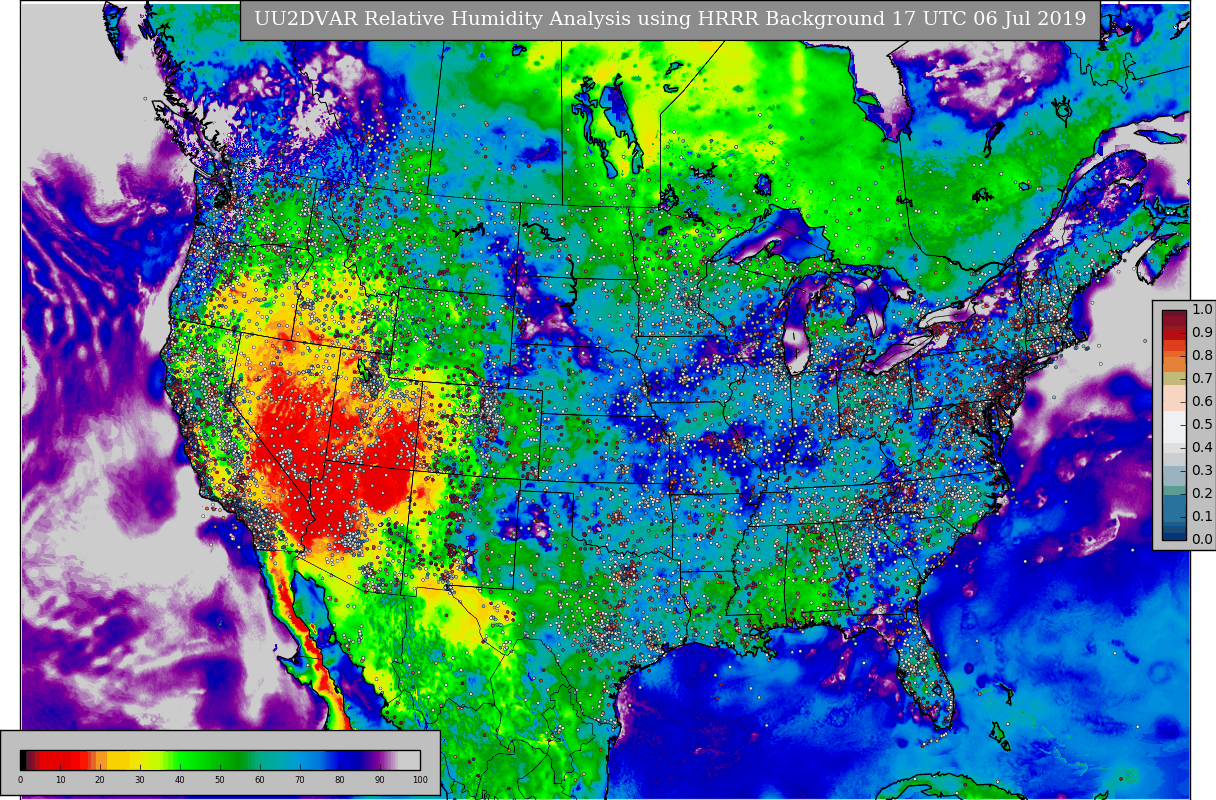Click the 0.4 label on right legend

click(1202, 448)
